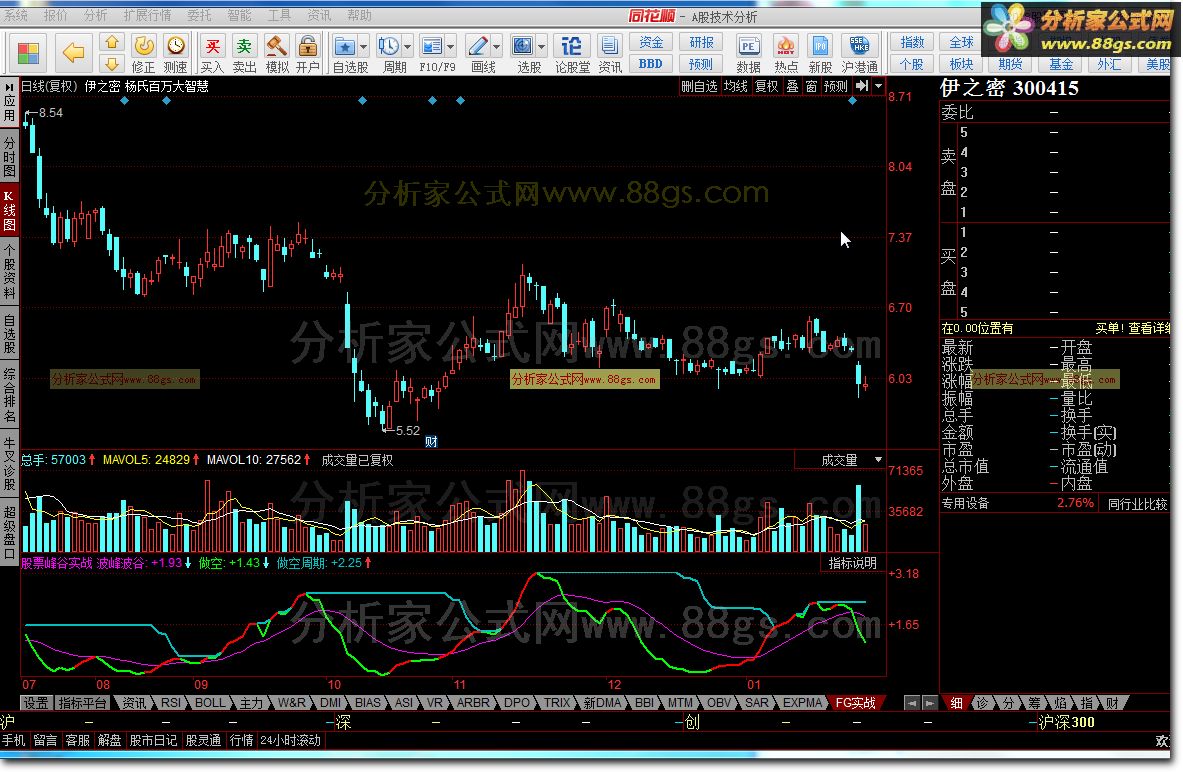
Task: Open the 论股堂 forum icon
Action: [x=572, y=54]
